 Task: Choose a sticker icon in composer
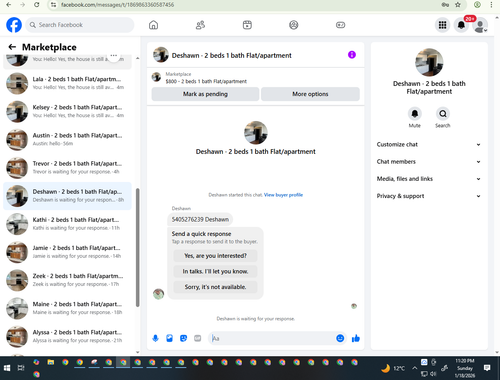183,338
